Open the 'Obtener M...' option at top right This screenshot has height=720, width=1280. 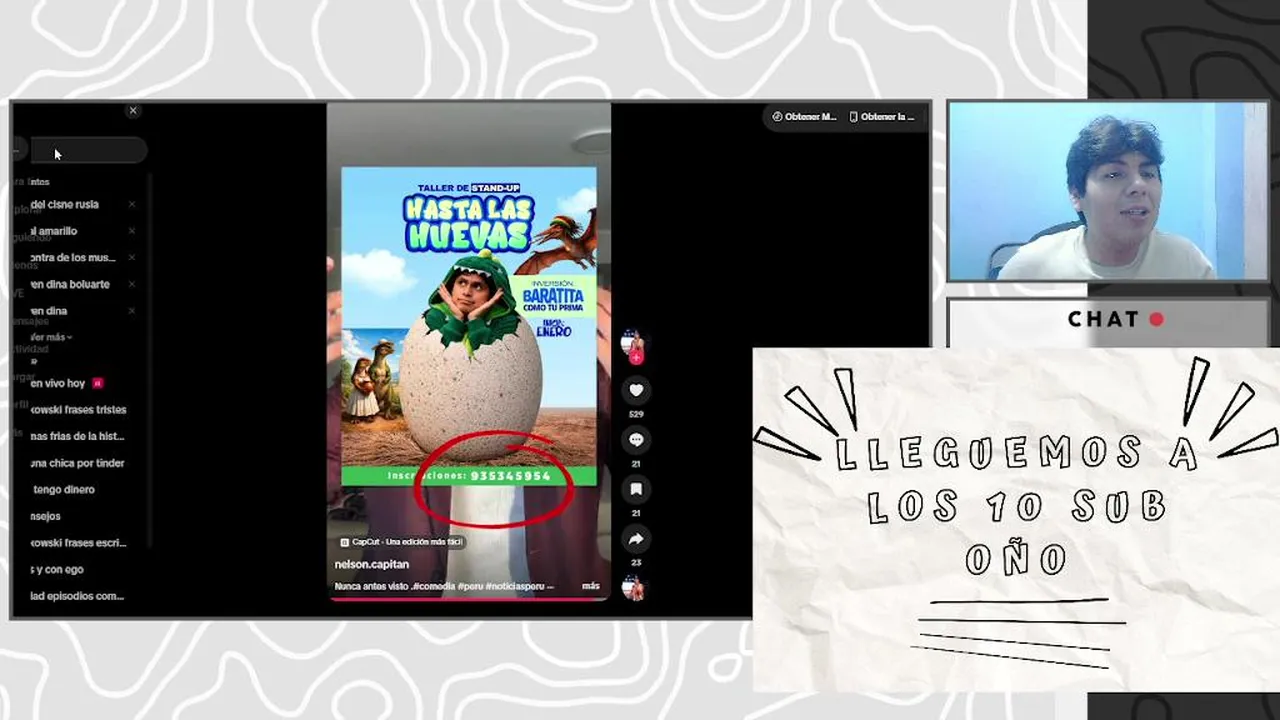coord(805,117)
